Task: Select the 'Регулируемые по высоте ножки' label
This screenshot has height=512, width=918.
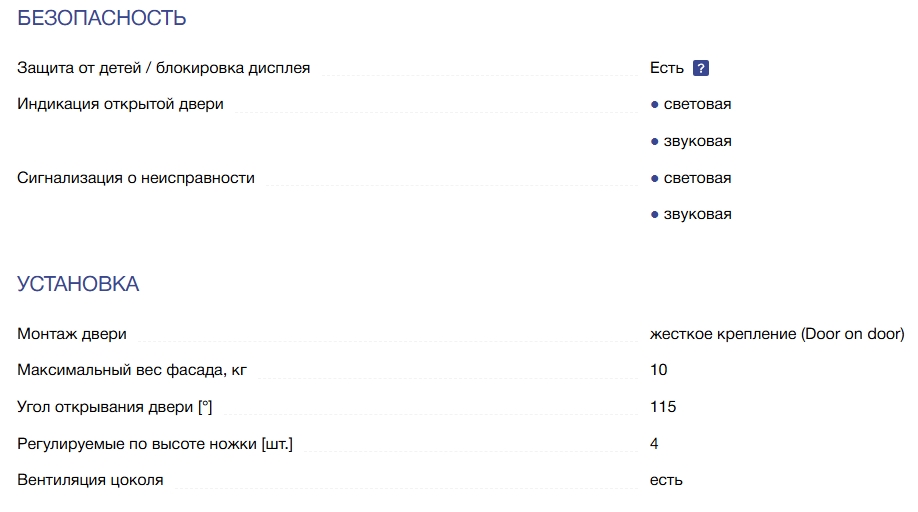Action: [x=155, y=443]
